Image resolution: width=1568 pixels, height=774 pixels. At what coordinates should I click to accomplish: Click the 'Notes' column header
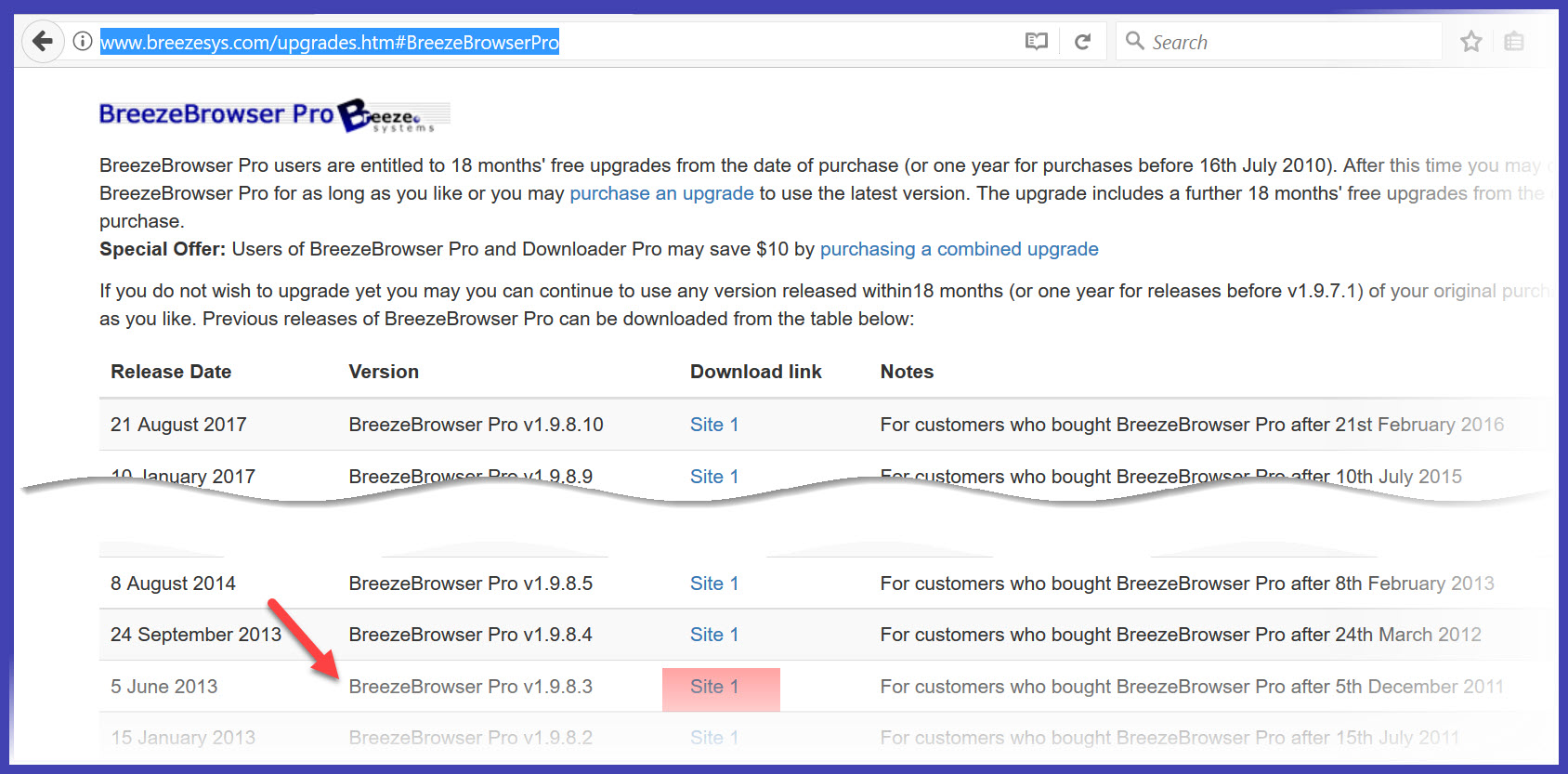pos(907,372)
